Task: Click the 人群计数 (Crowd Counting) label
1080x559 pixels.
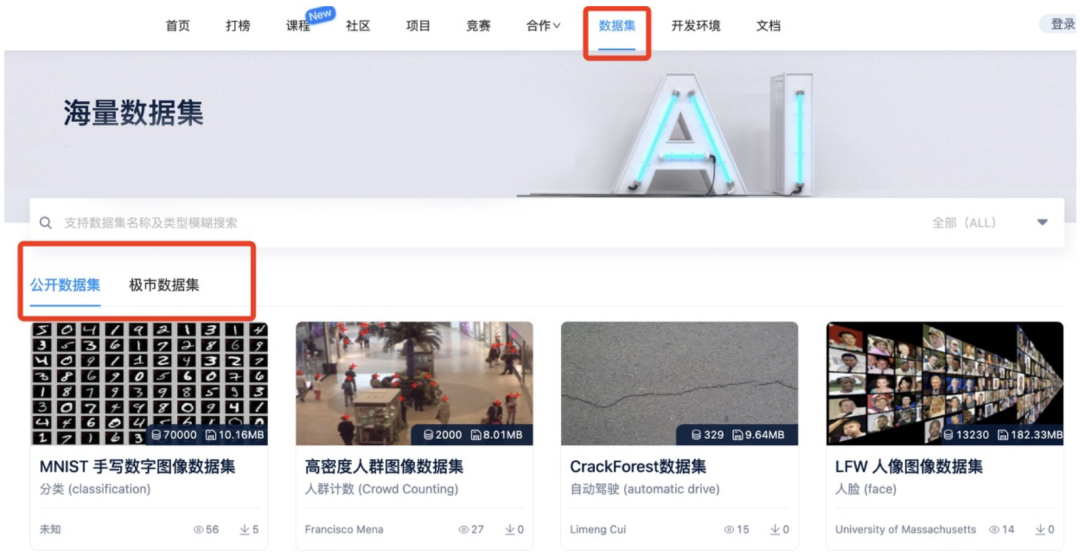Action: pyautogui.click(x=382, y=489)
